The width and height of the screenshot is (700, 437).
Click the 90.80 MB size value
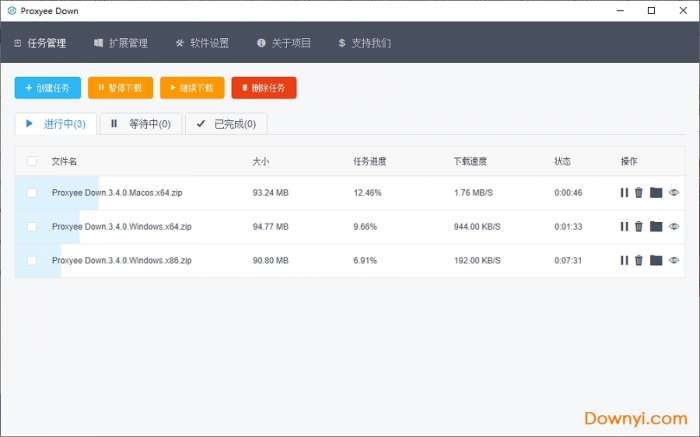click(x=271, y=260)
